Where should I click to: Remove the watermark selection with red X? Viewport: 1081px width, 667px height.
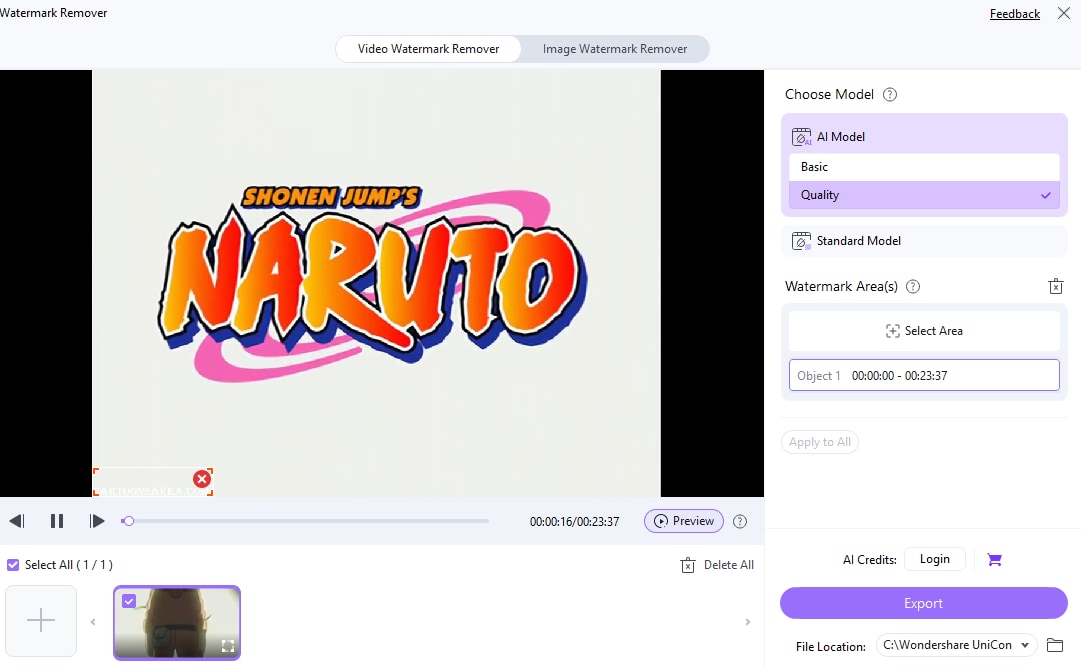(x=202, y=479)
